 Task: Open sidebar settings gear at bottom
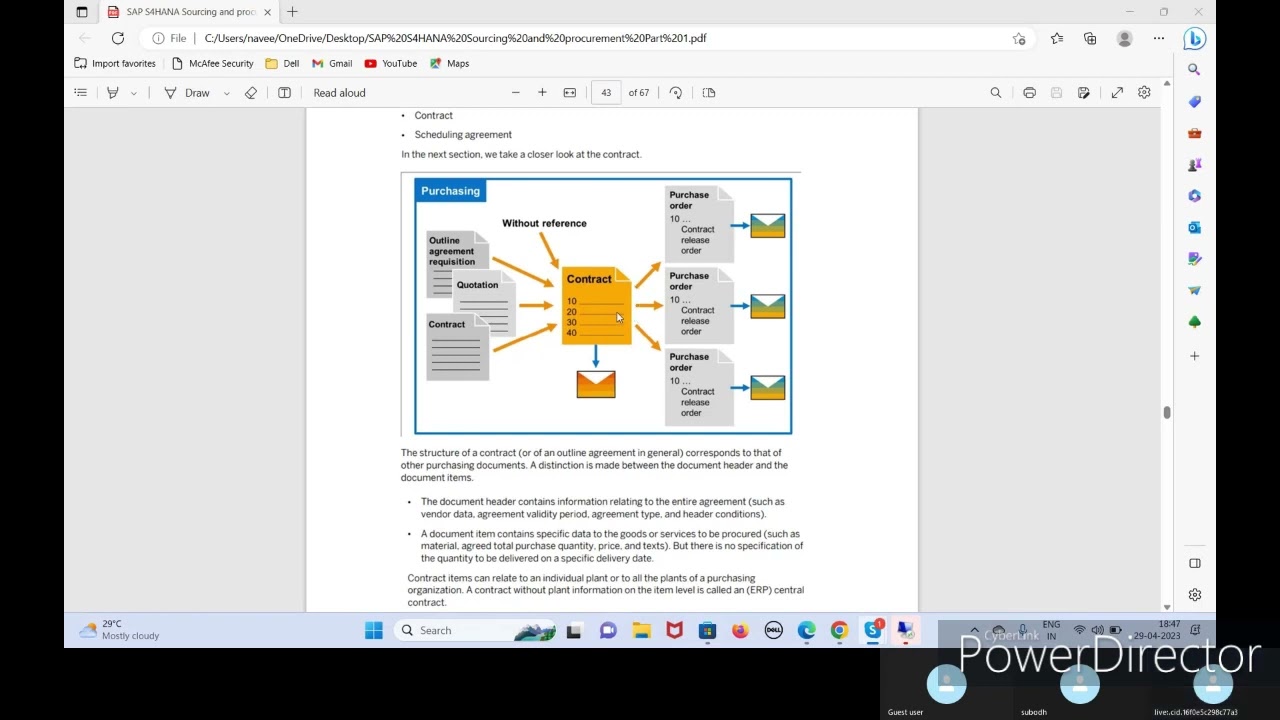[x=1194, y=595]
